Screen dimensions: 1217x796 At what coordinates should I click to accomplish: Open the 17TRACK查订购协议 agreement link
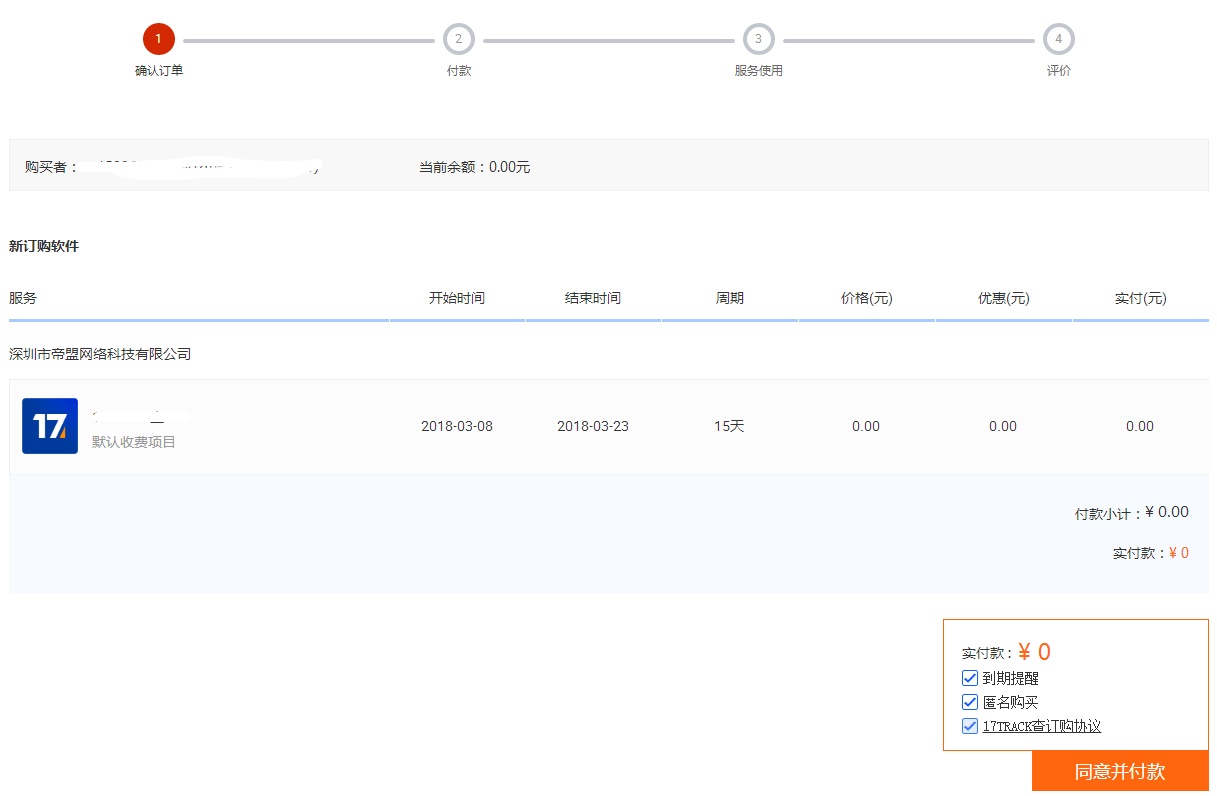[x=1041, y=725]
